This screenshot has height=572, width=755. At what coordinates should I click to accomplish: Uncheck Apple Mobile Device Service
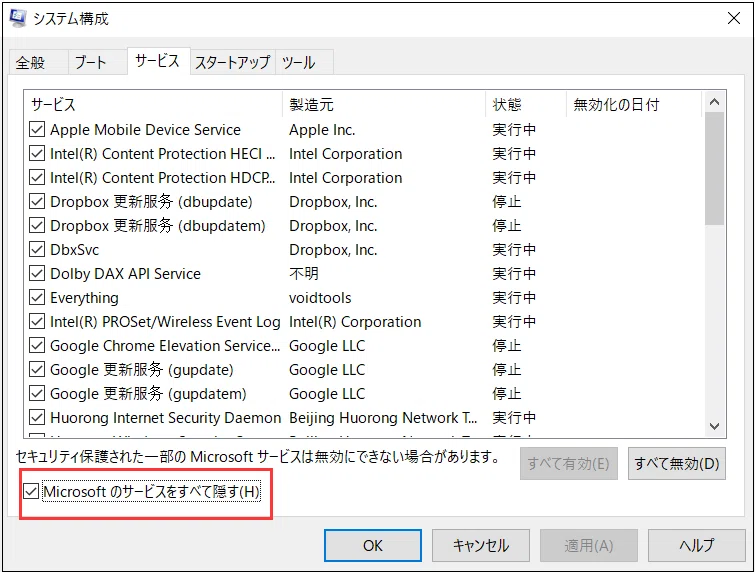pos(37,130)
